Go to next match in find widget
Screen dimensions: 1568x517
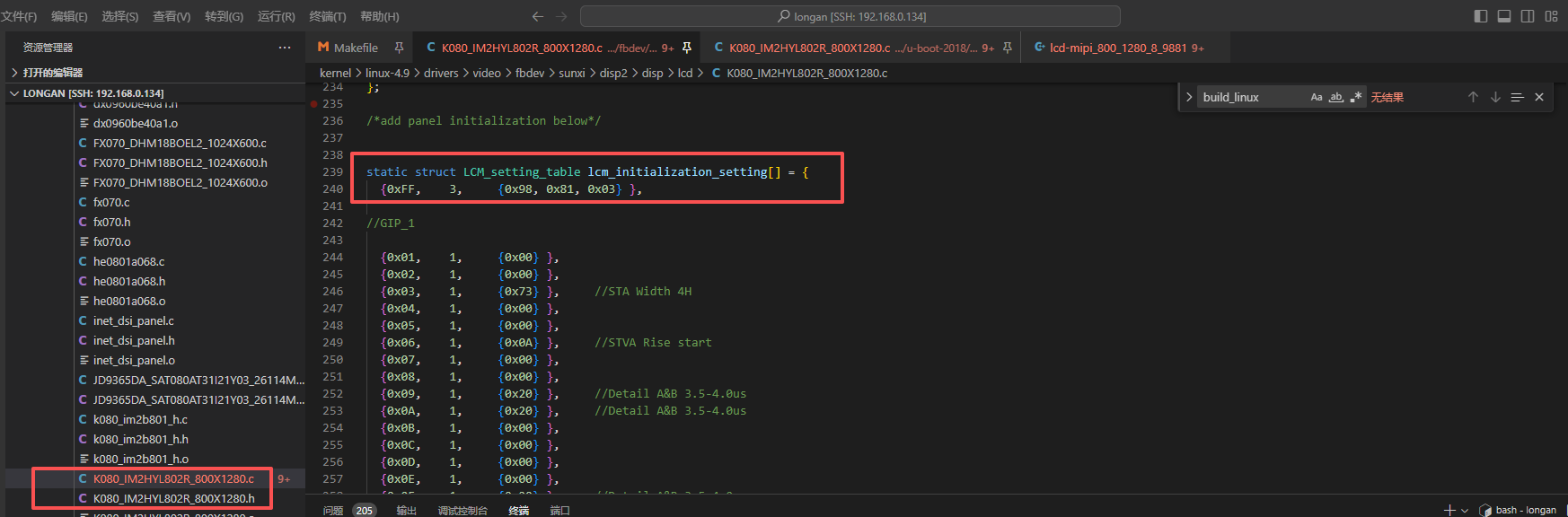[x=1495, y=97]
